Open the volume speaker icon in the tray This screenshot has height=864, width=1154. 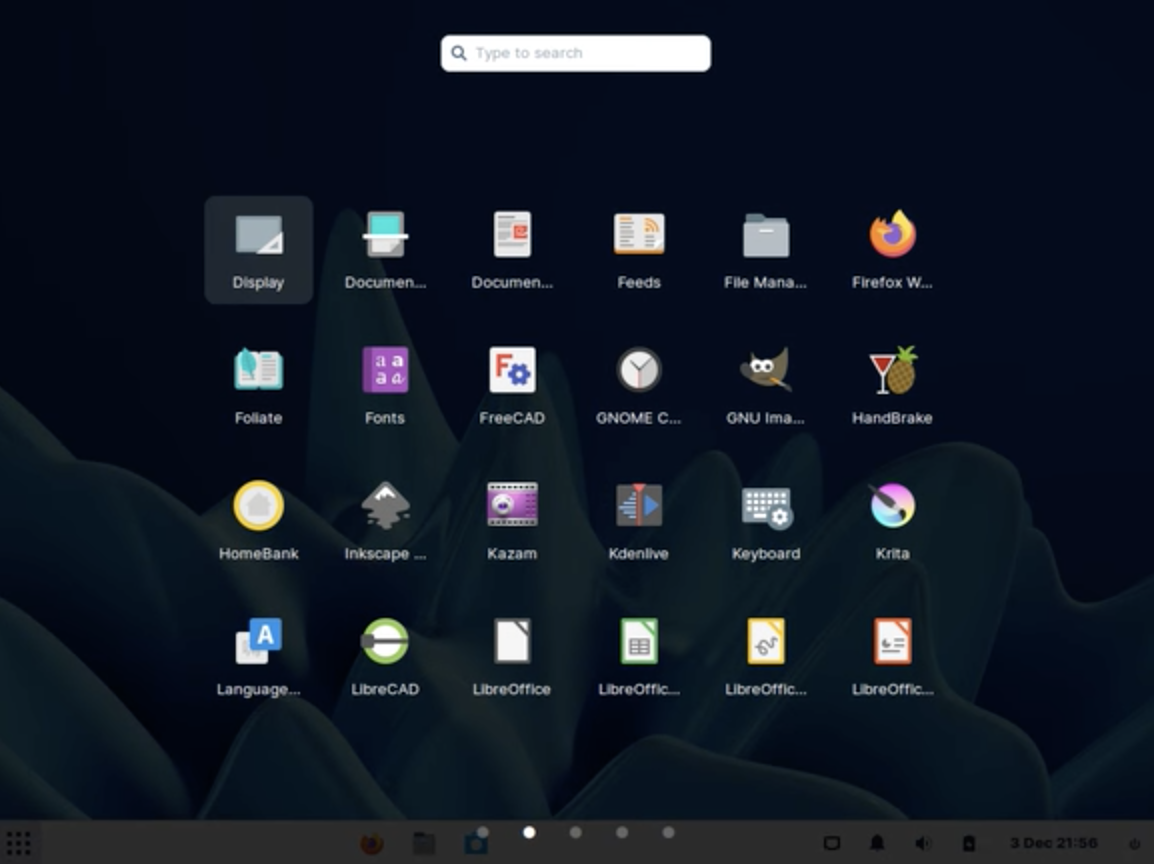923,843
